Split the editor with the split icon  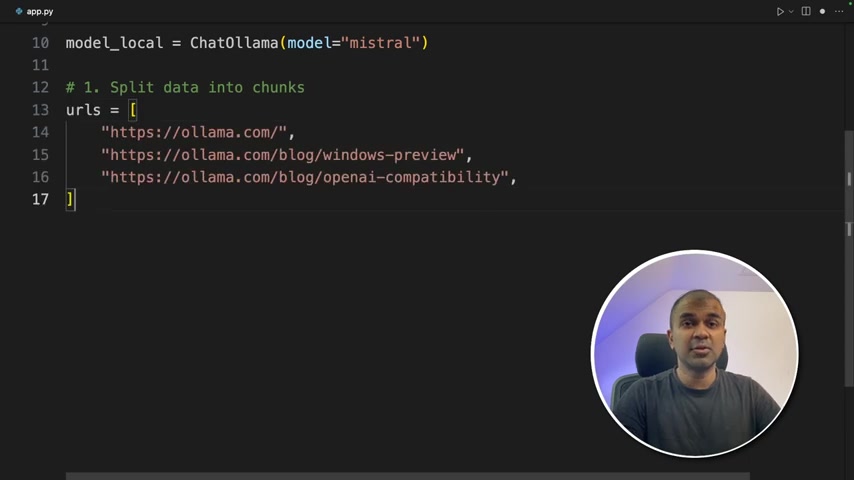coord(806,11)
